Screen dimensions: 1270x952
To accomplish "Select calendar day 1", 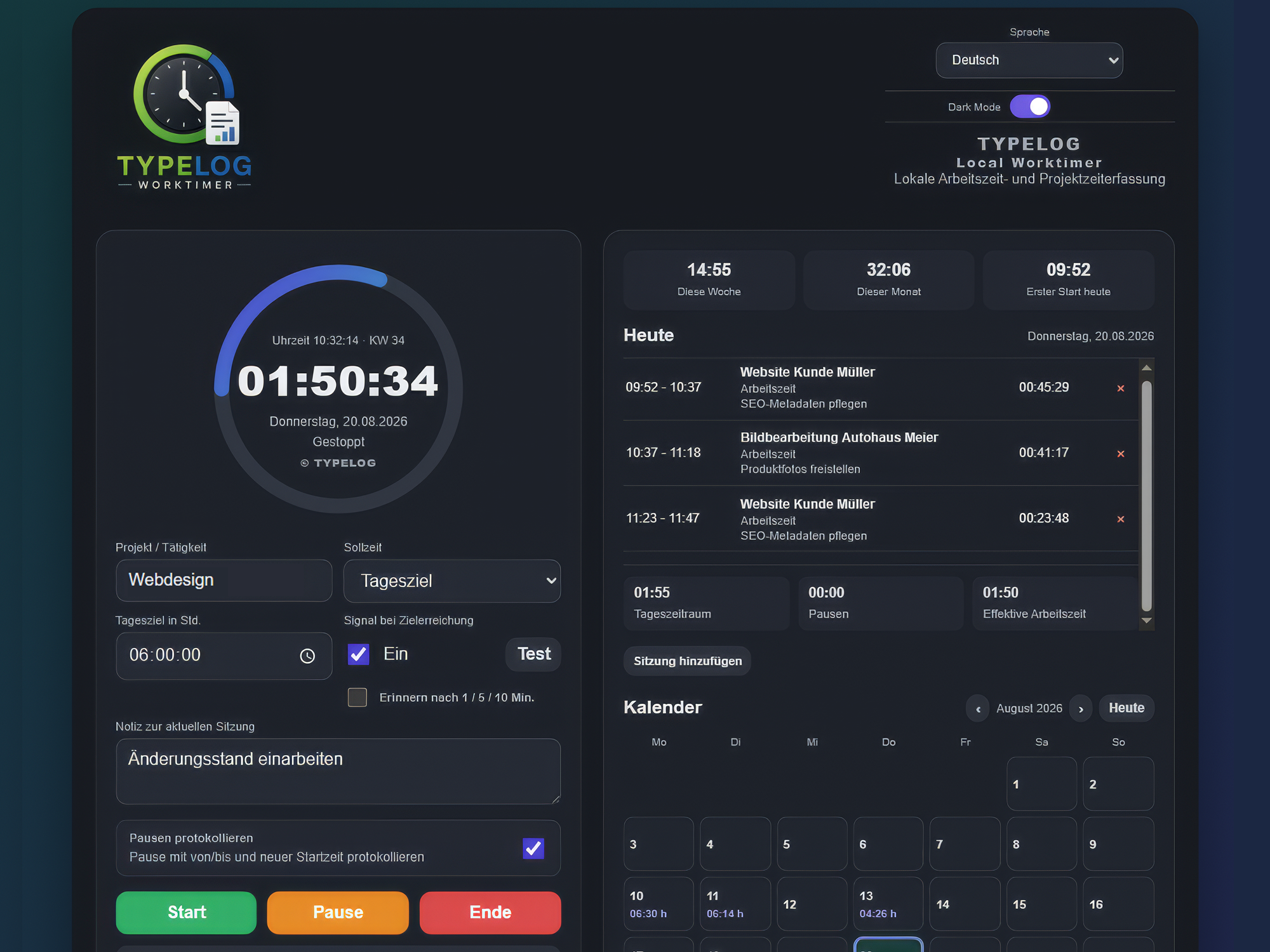I will [1041, 784].
